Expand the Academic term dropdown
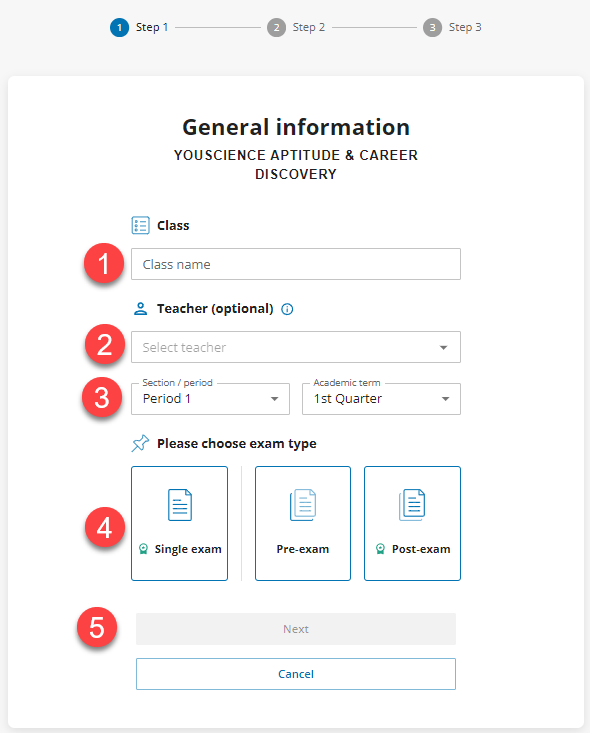This screenshot has height=733, width=590. (381, 399)
